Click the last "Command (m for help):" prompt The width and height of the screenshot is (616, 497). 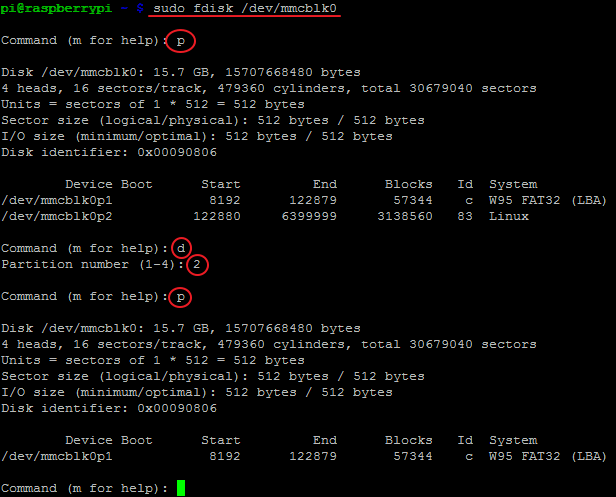click(84, 488)
